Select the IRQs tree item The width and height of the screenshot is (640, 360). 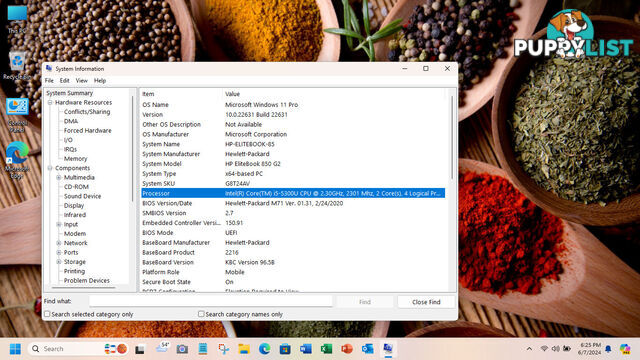(70, 149)
